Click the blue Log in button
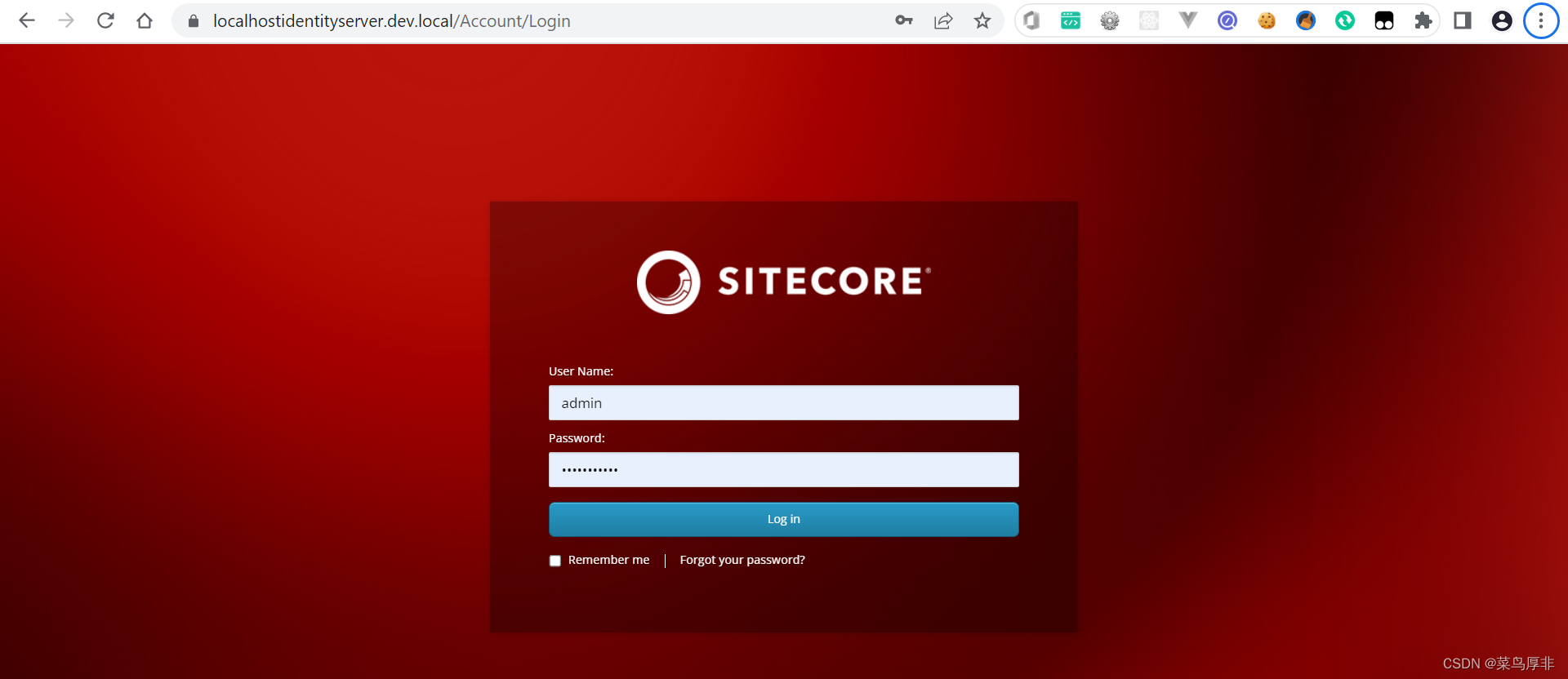Viewport: 1568px width, 679px height. point(784,519)
